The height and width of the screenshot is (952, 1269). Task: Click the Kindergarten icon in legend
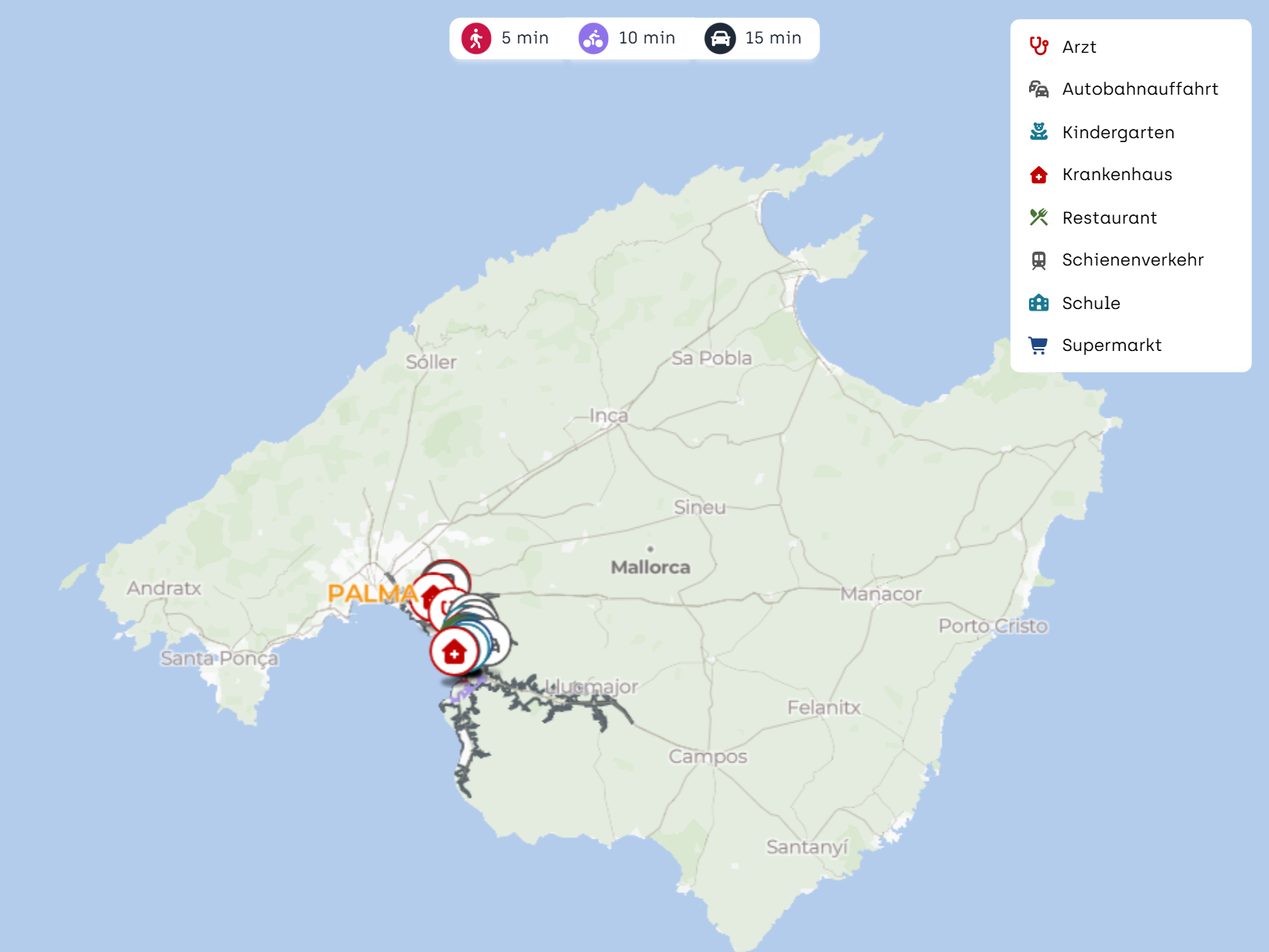click(x=1038, y=132)
